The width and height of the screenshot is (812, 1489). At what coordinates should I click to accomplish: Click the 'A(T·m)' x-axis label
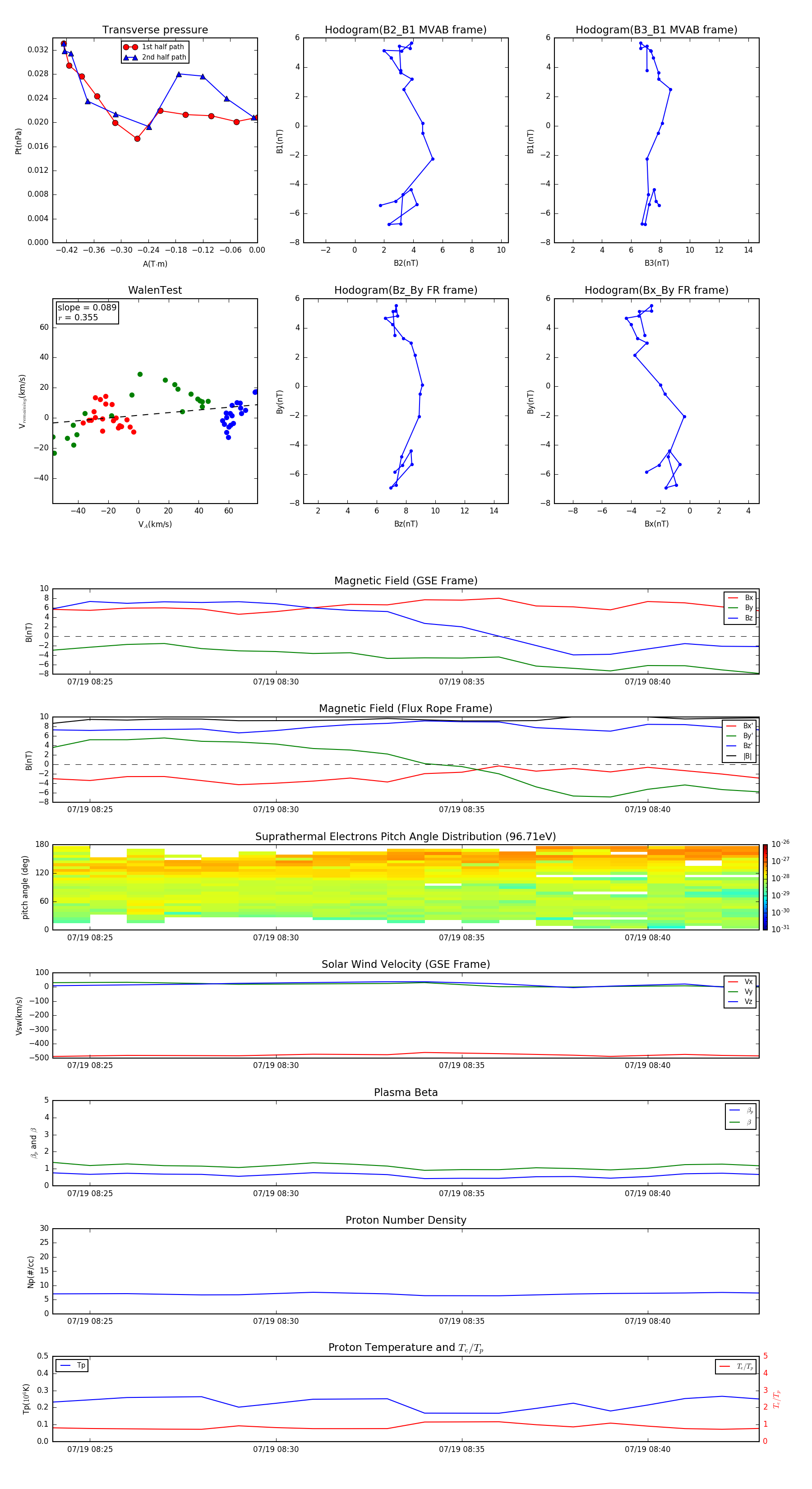click(x=155, y=264)
